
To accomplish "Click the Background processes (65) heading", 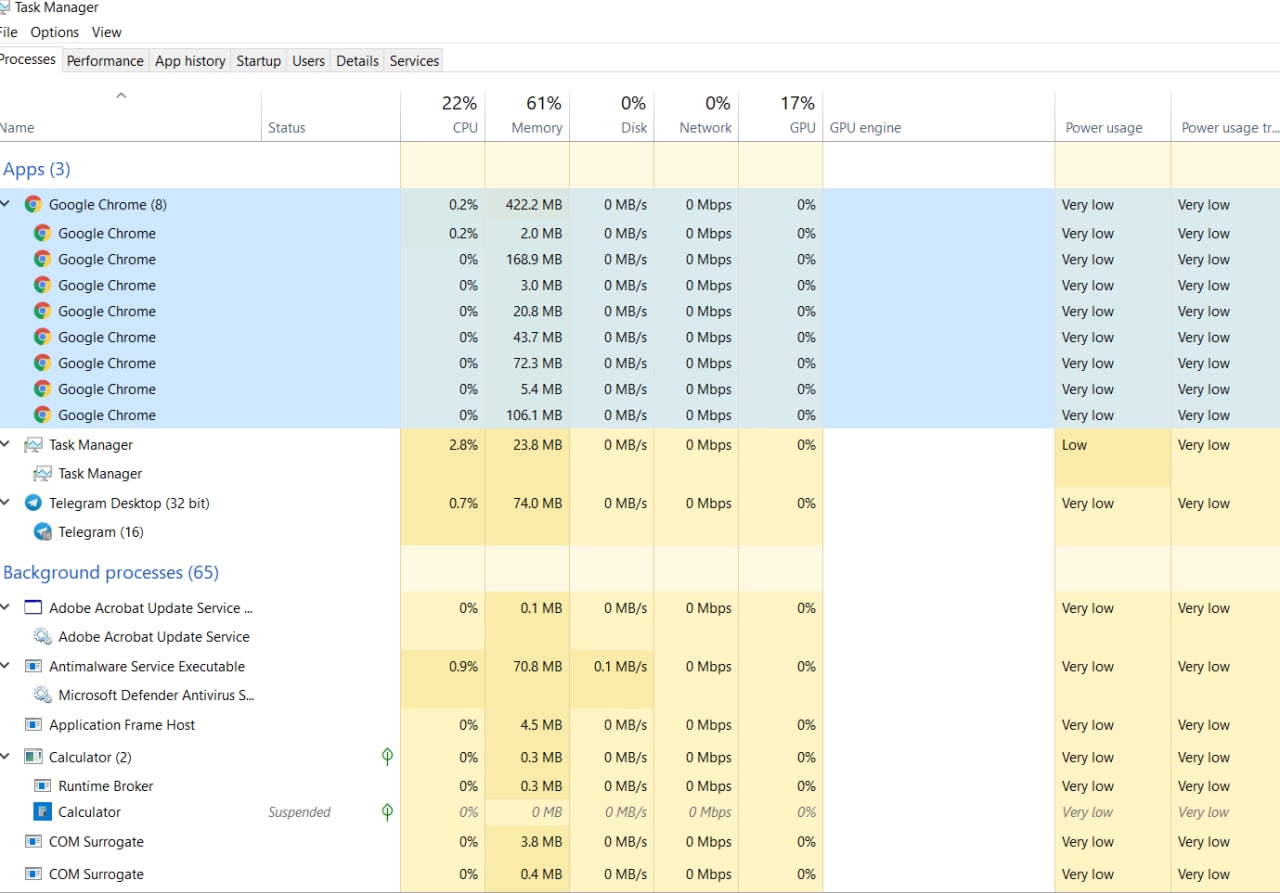I will tap(111, 572).
